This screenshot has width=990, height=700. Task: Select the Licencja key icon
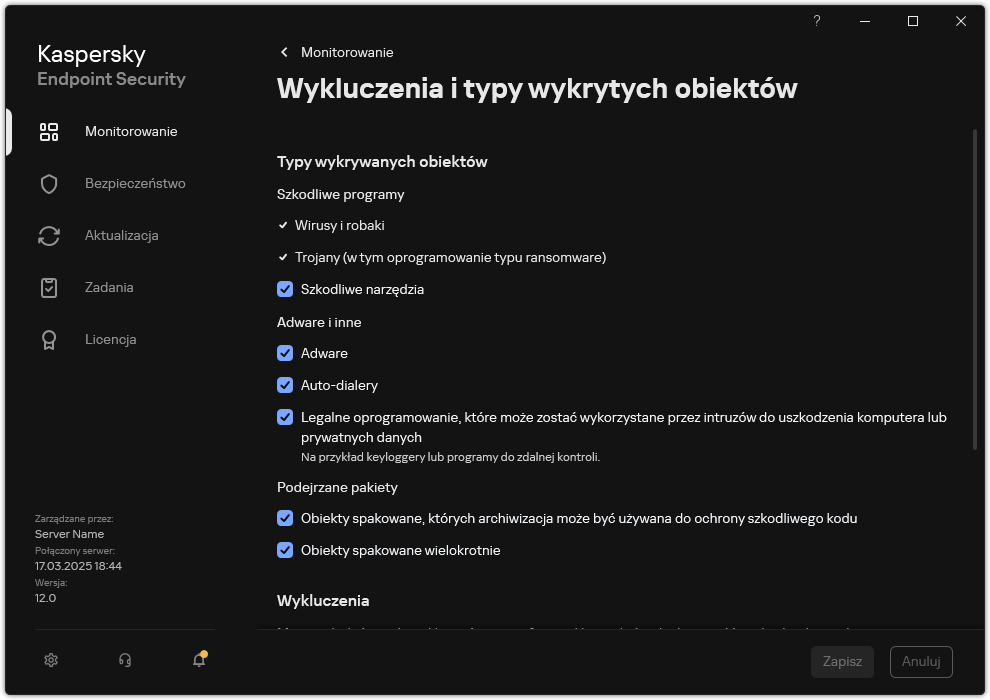tap(48, 339)
